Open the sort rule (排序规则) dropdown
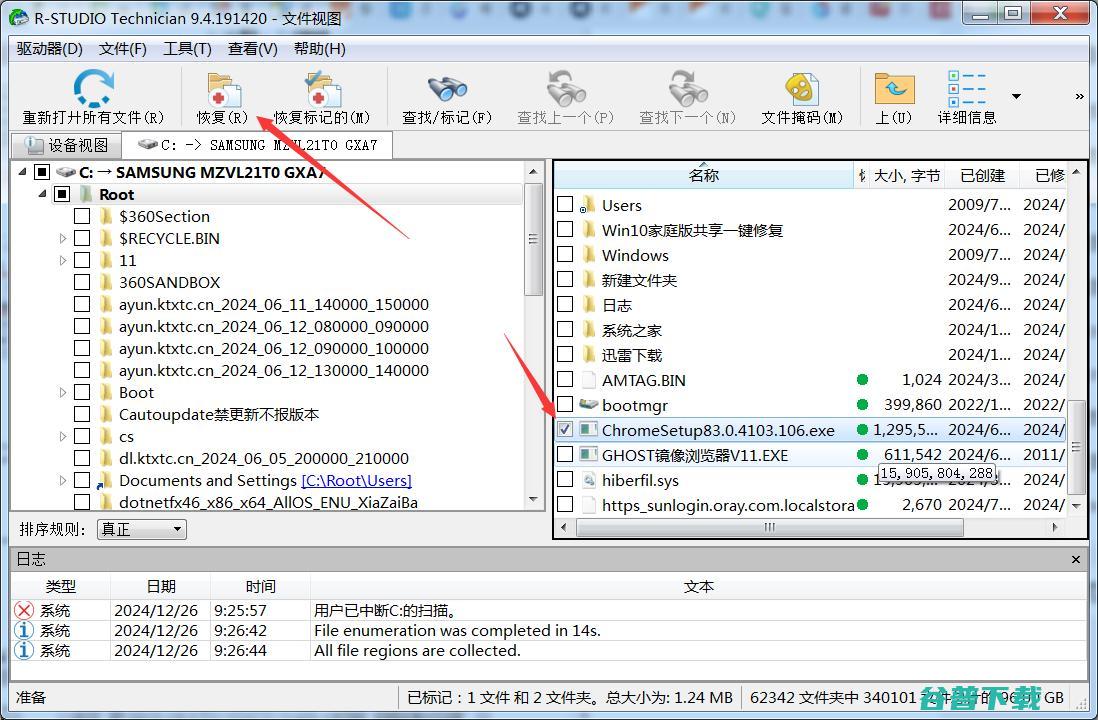The width and height of the screenshot is (1098, 720). (x=141, y=529)
